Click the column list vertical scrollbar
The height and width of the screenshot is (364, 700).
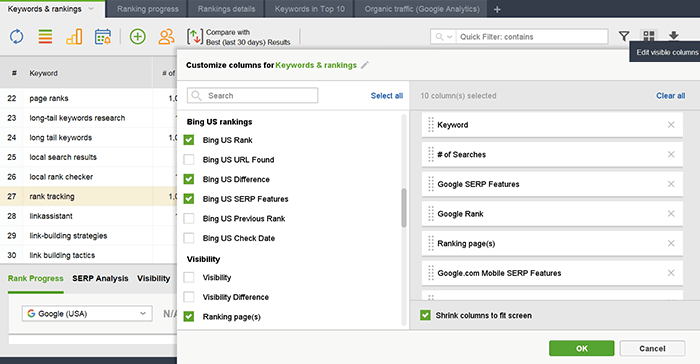tap(404, 208)
